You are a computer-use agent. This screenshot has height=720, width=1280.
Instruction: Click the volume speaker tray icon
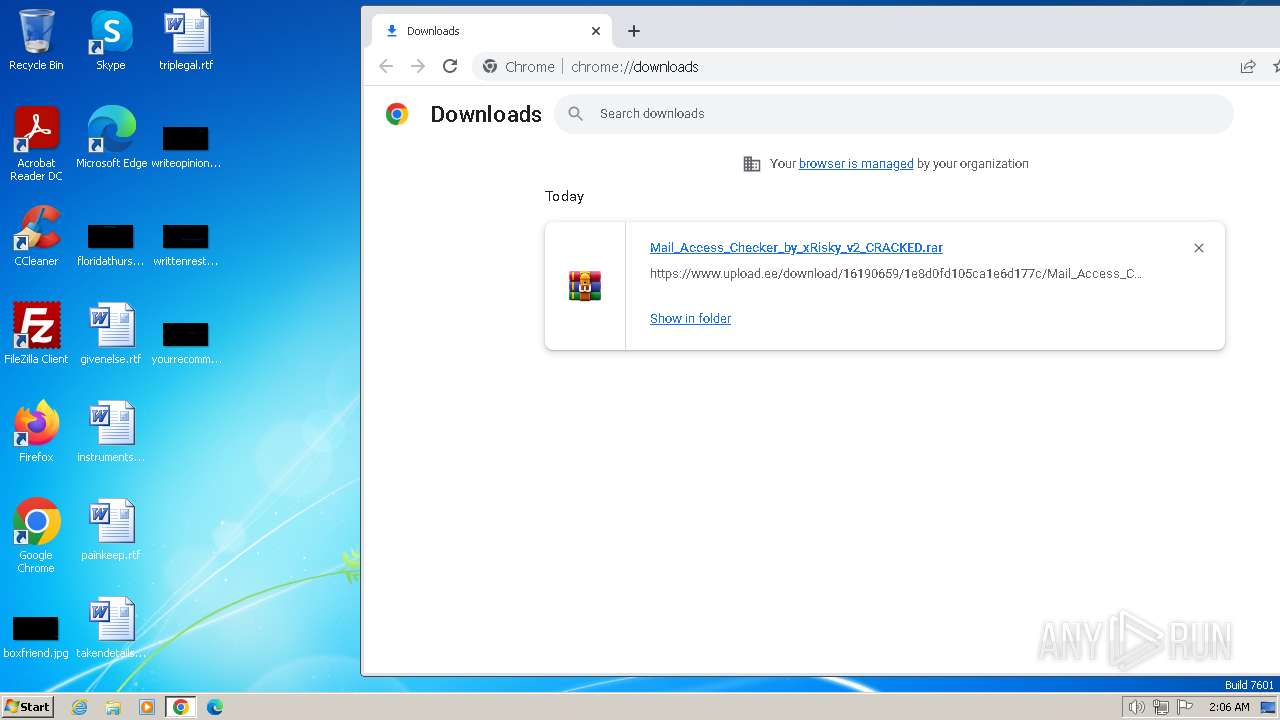tap(1136, 707)
